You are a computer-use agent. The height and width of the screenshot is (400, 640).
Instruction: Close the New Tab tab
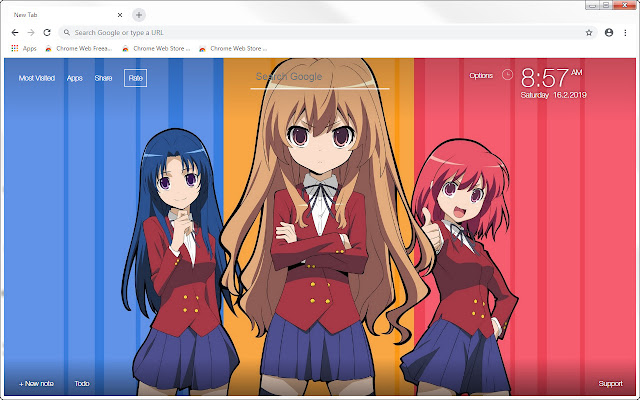click(x=120, y=15)
